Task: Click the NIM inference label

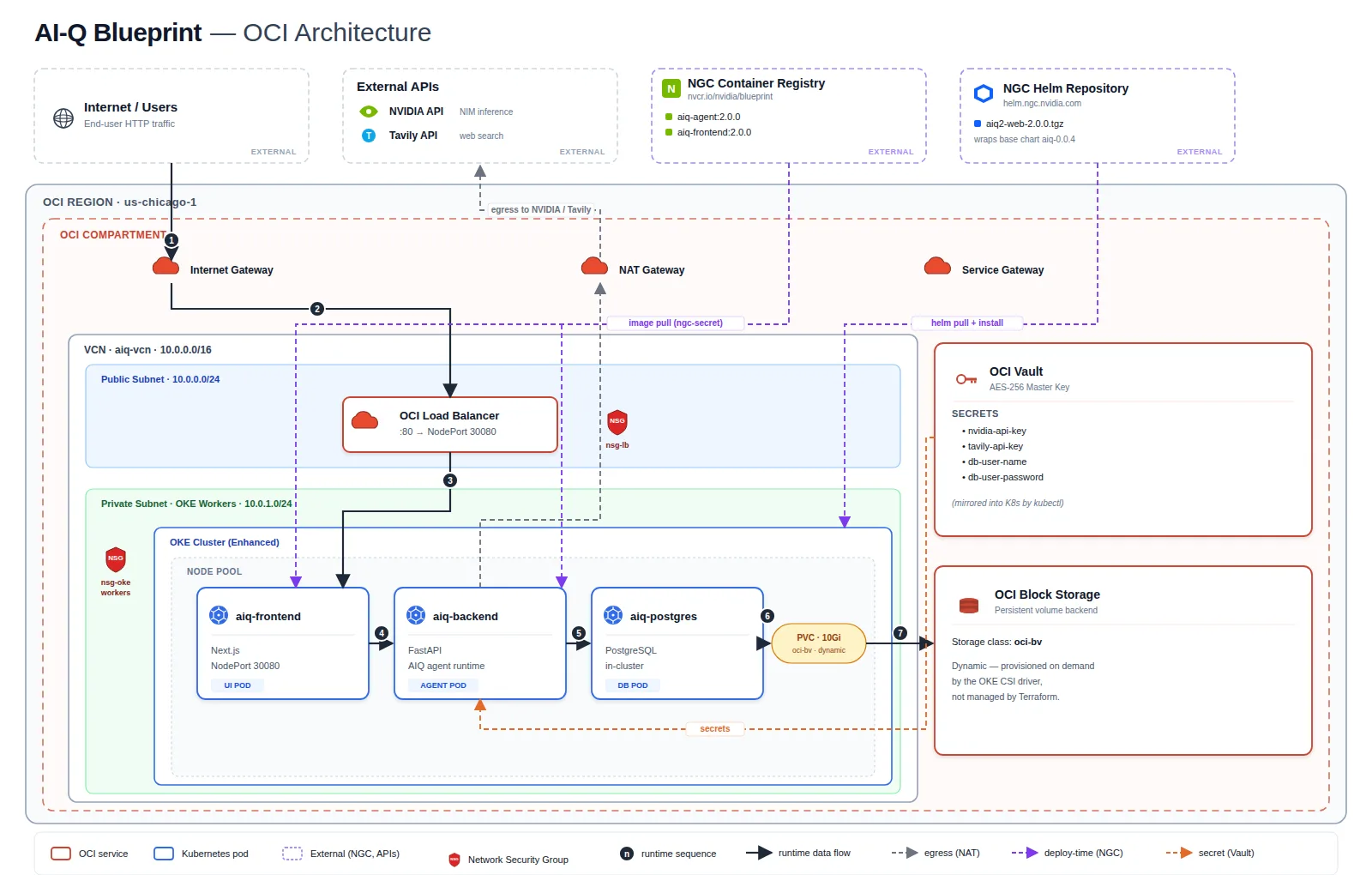Action: 486,112
